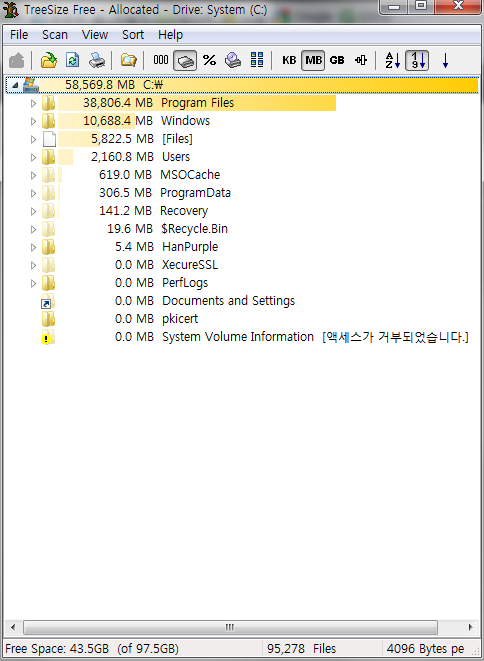Toggle the MB size unit button

[x=313, y=61]
